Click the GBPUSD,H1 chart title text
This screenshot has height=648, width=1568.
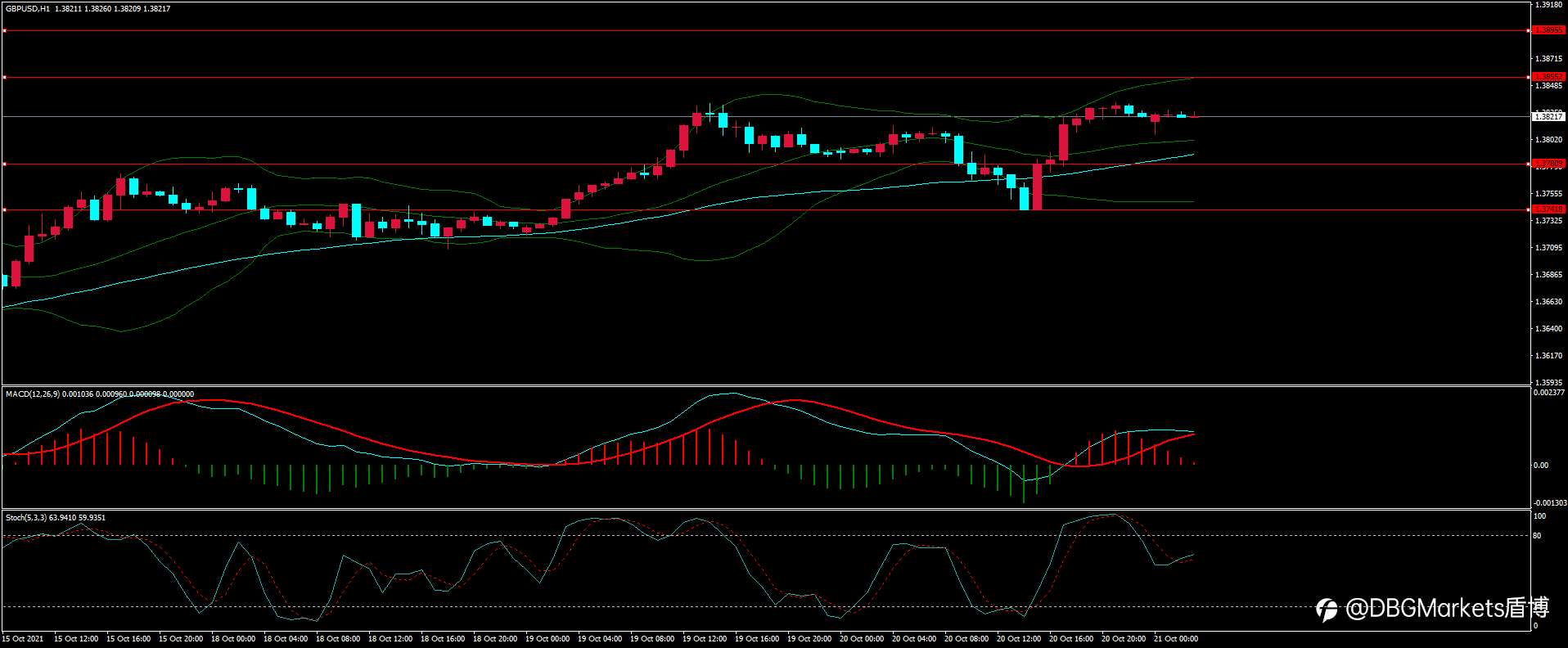click(28, 8)
